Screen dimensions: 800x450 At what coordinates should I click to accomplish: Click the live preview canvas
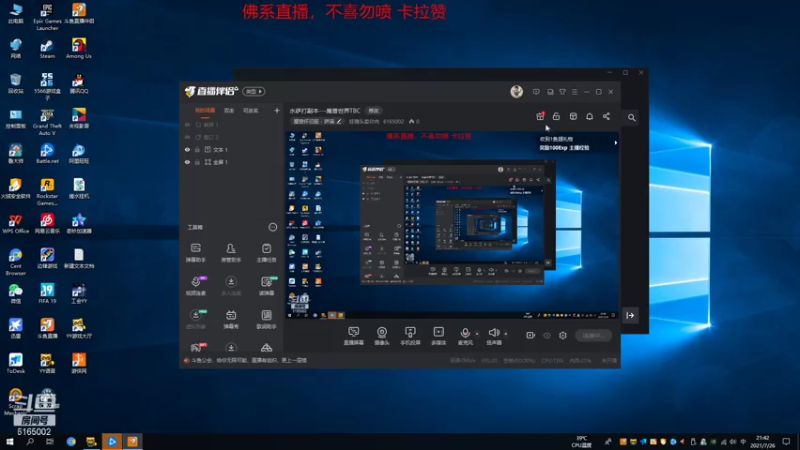[452, 225]
